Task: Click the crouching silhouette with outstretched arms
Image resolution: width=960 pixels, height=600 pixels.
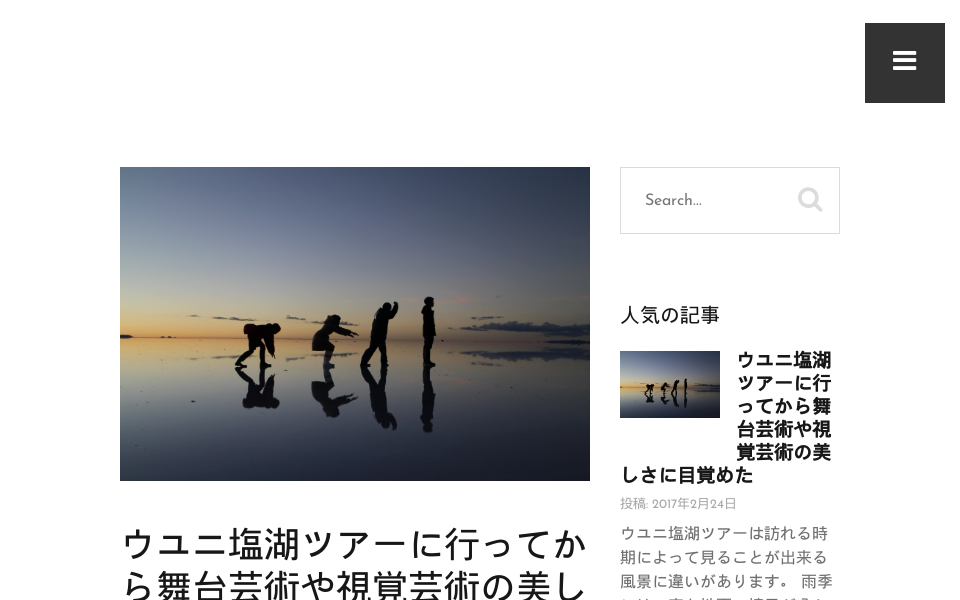Action: 333,340
